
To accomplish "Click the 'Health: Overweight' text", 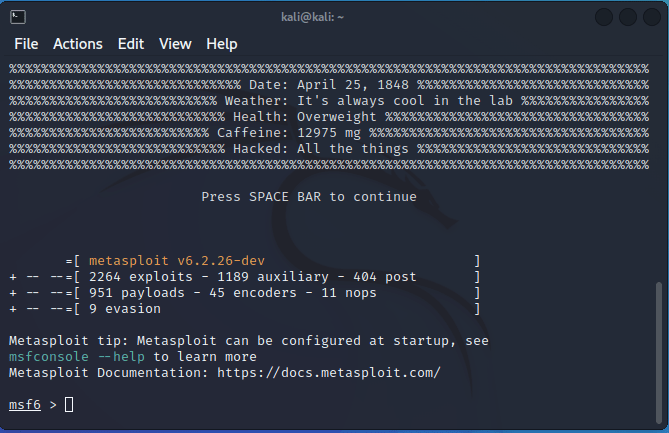I will (x=305, y=117).
